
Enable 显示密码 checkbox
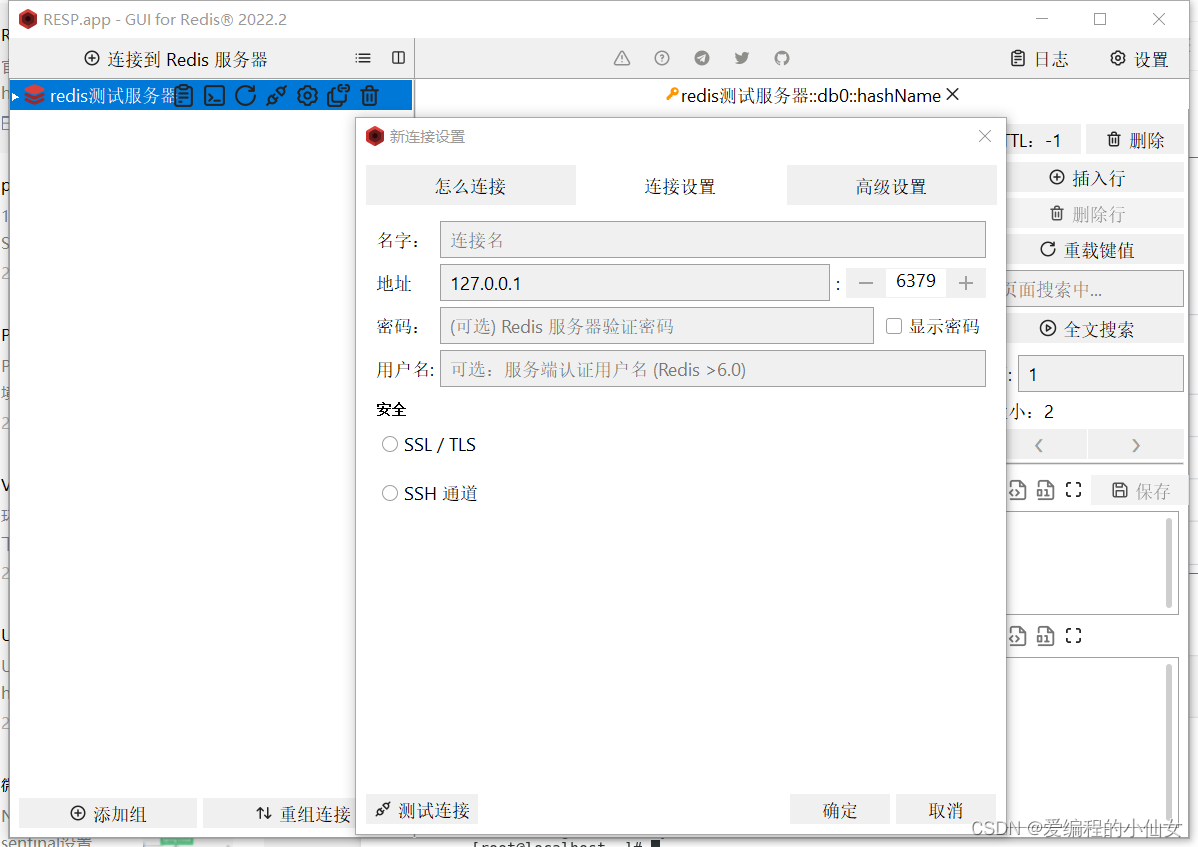(x=894, y=326)
